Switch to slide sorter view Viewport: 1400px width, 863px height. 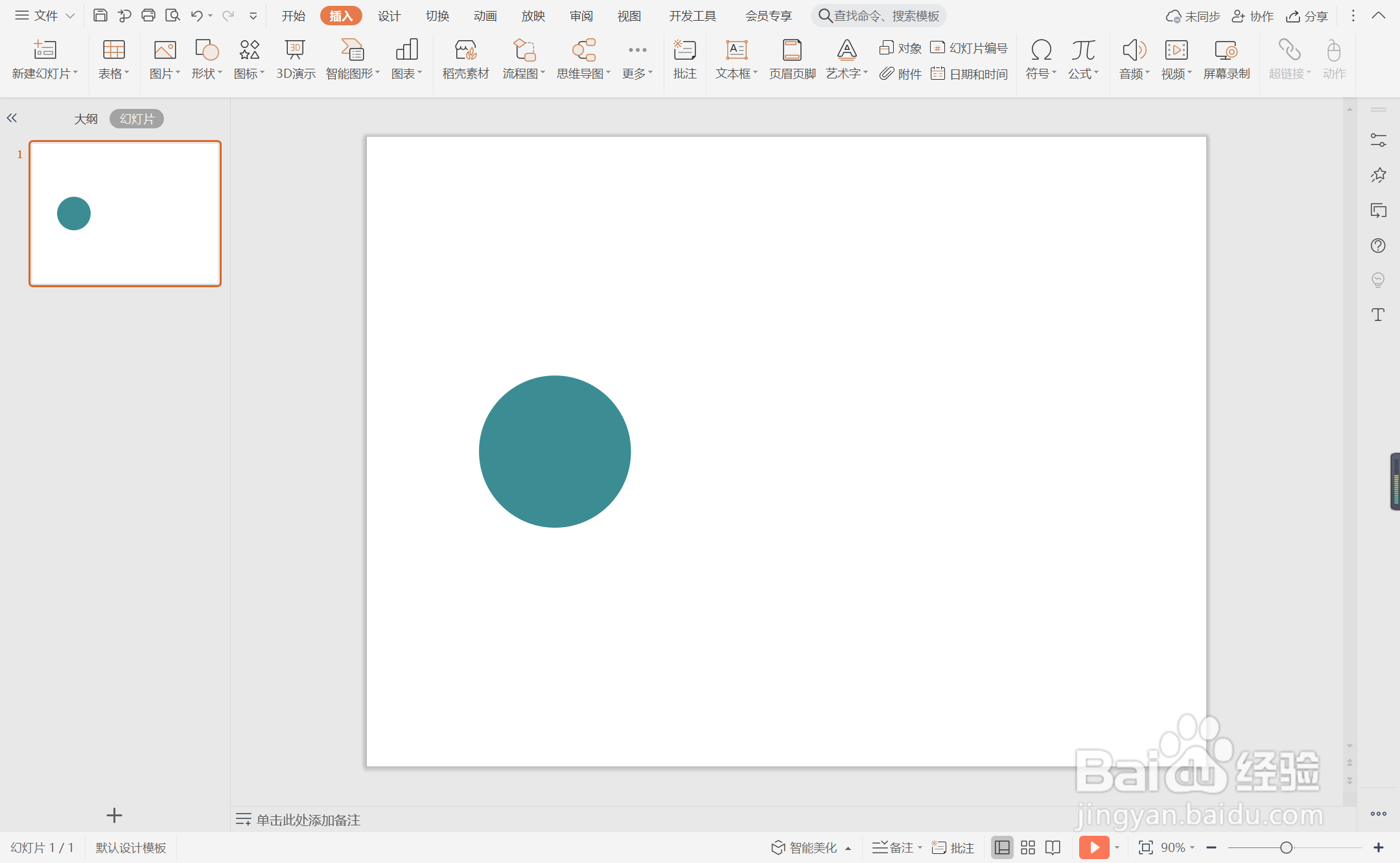click(1027, 847)
